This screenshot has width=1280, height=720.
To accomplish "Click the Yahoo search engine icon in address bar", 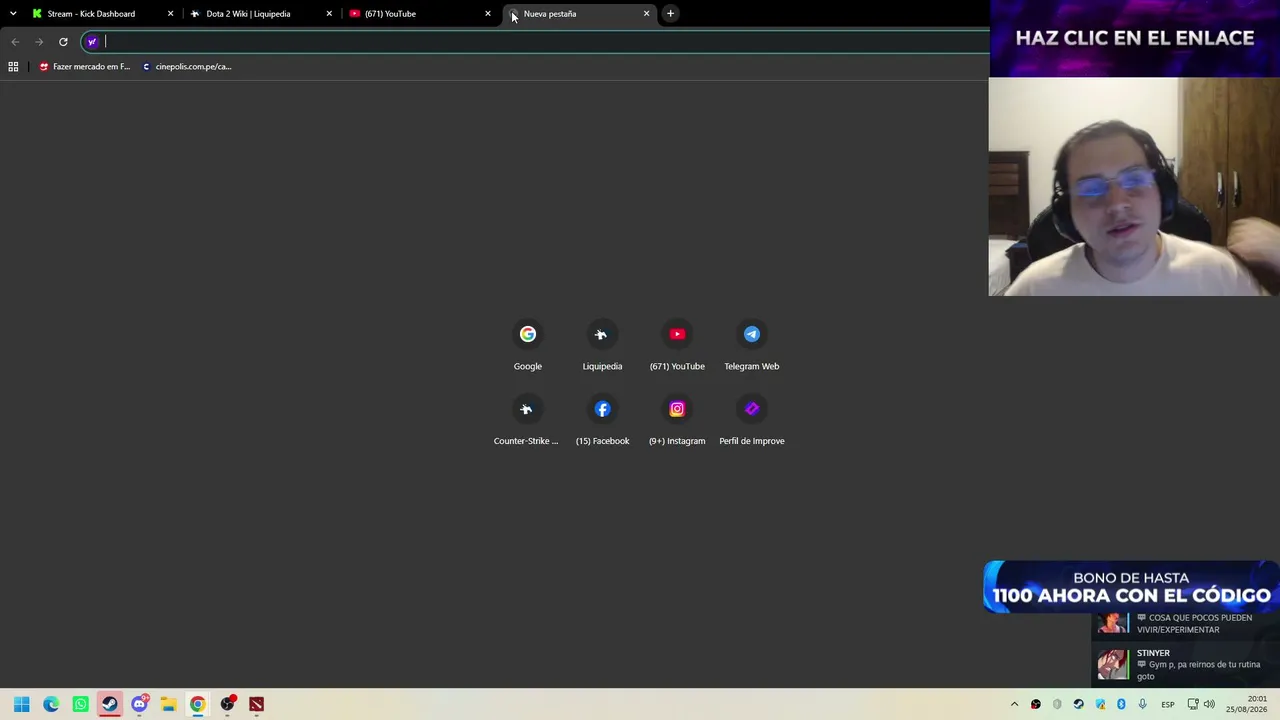I will pos(92,42).
